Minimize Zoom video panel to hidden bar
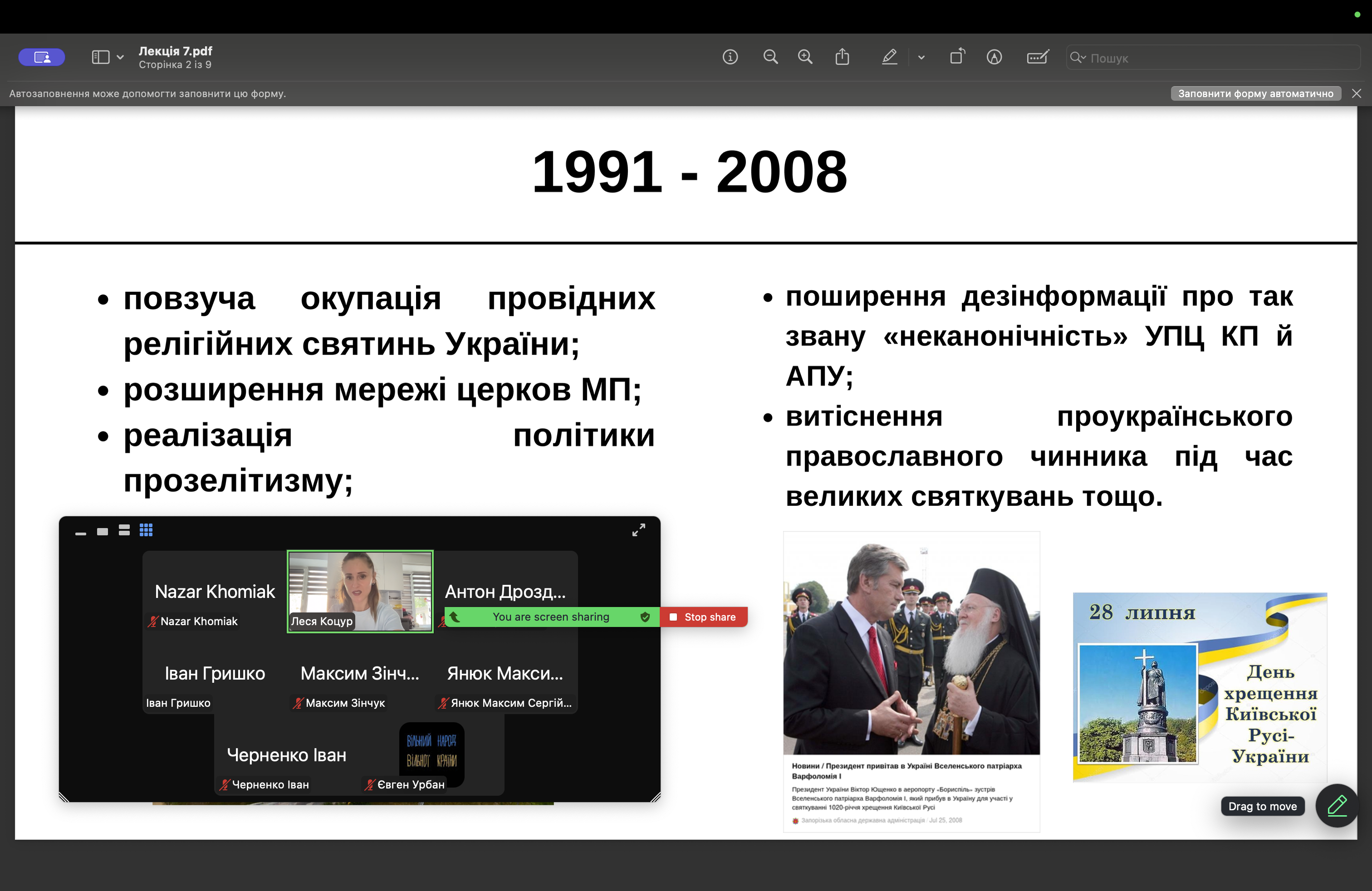 point(81,534)
